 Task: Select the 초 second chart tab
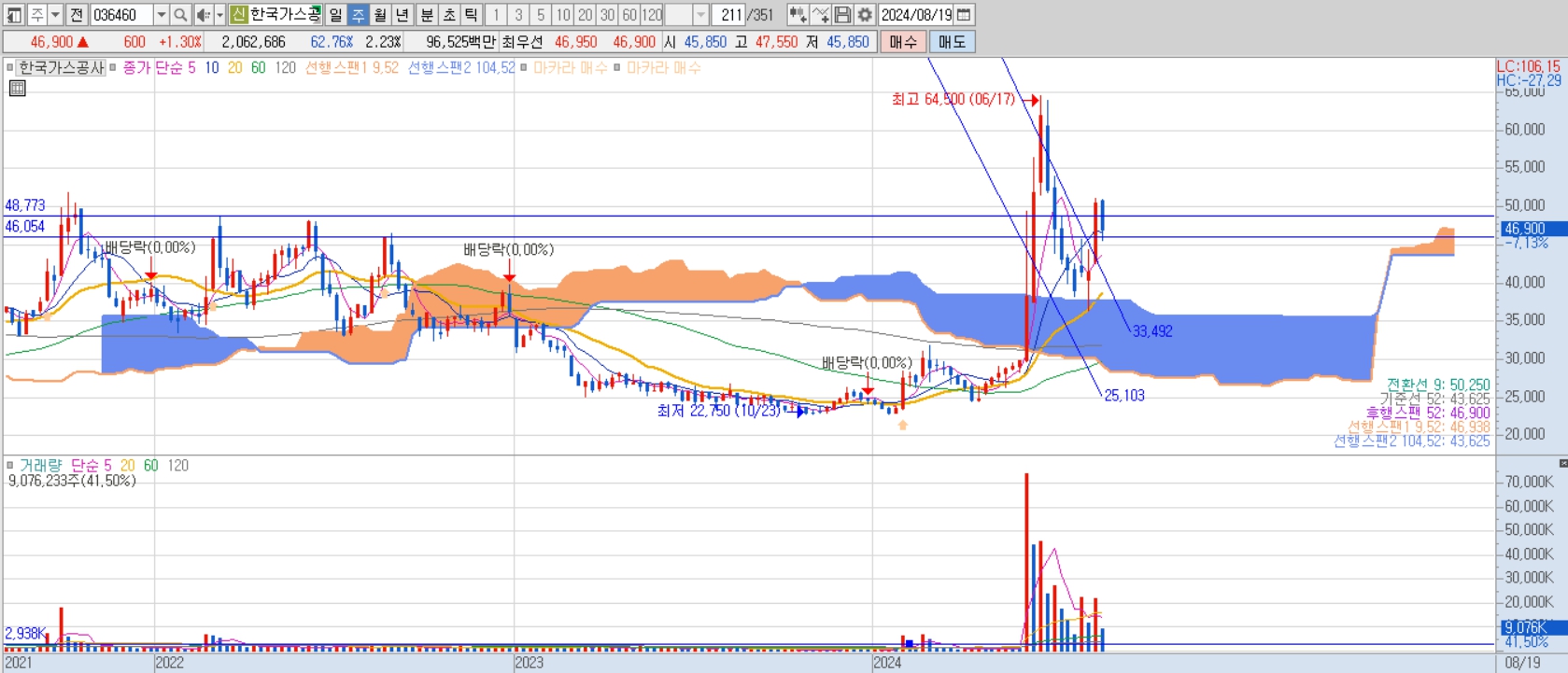[449, 15]
